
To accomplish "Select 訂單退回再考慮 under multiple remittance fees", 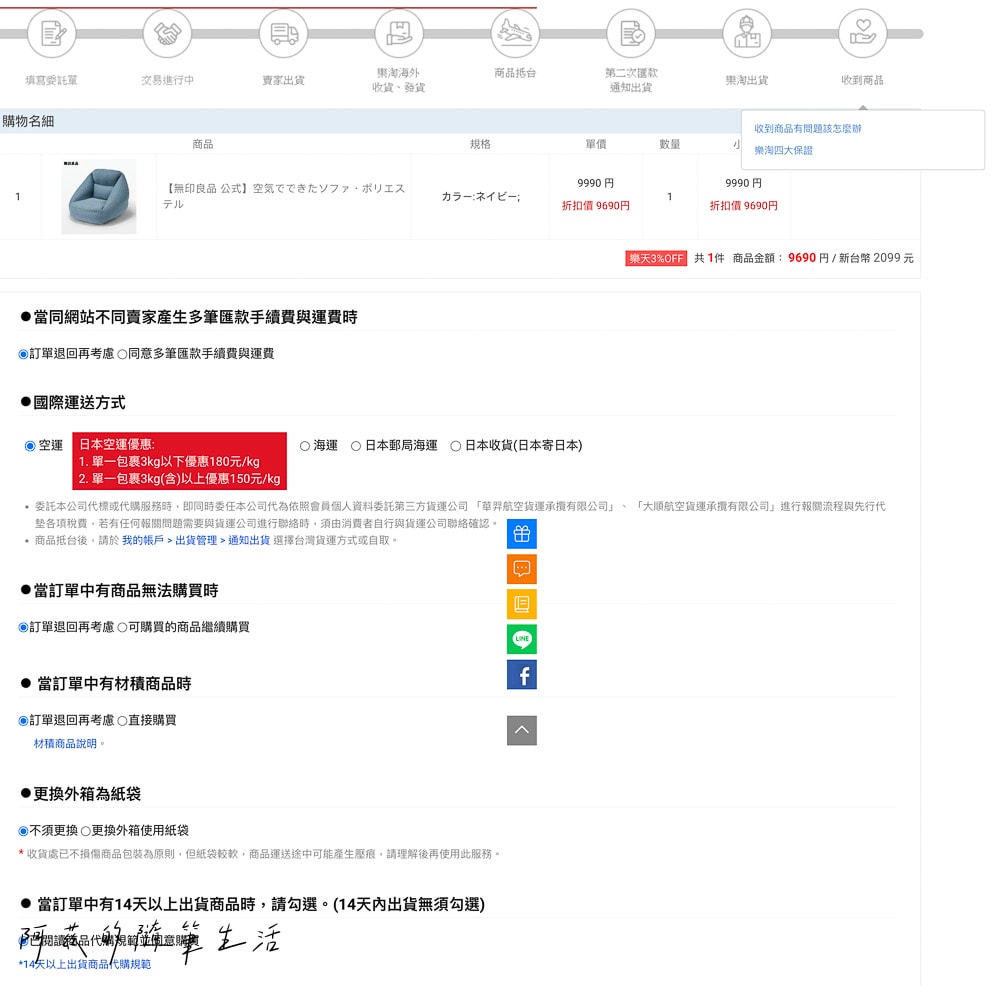I will 24,354.
